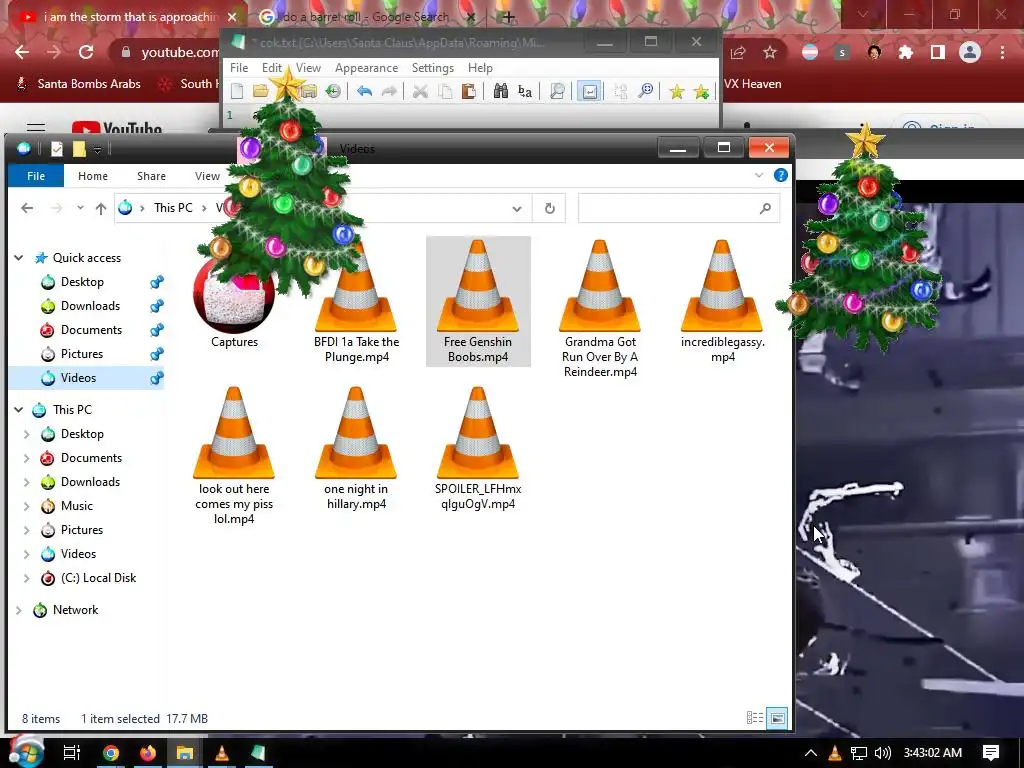
Task: Click the Explorer search box
Action: click(x=678, y=208)
